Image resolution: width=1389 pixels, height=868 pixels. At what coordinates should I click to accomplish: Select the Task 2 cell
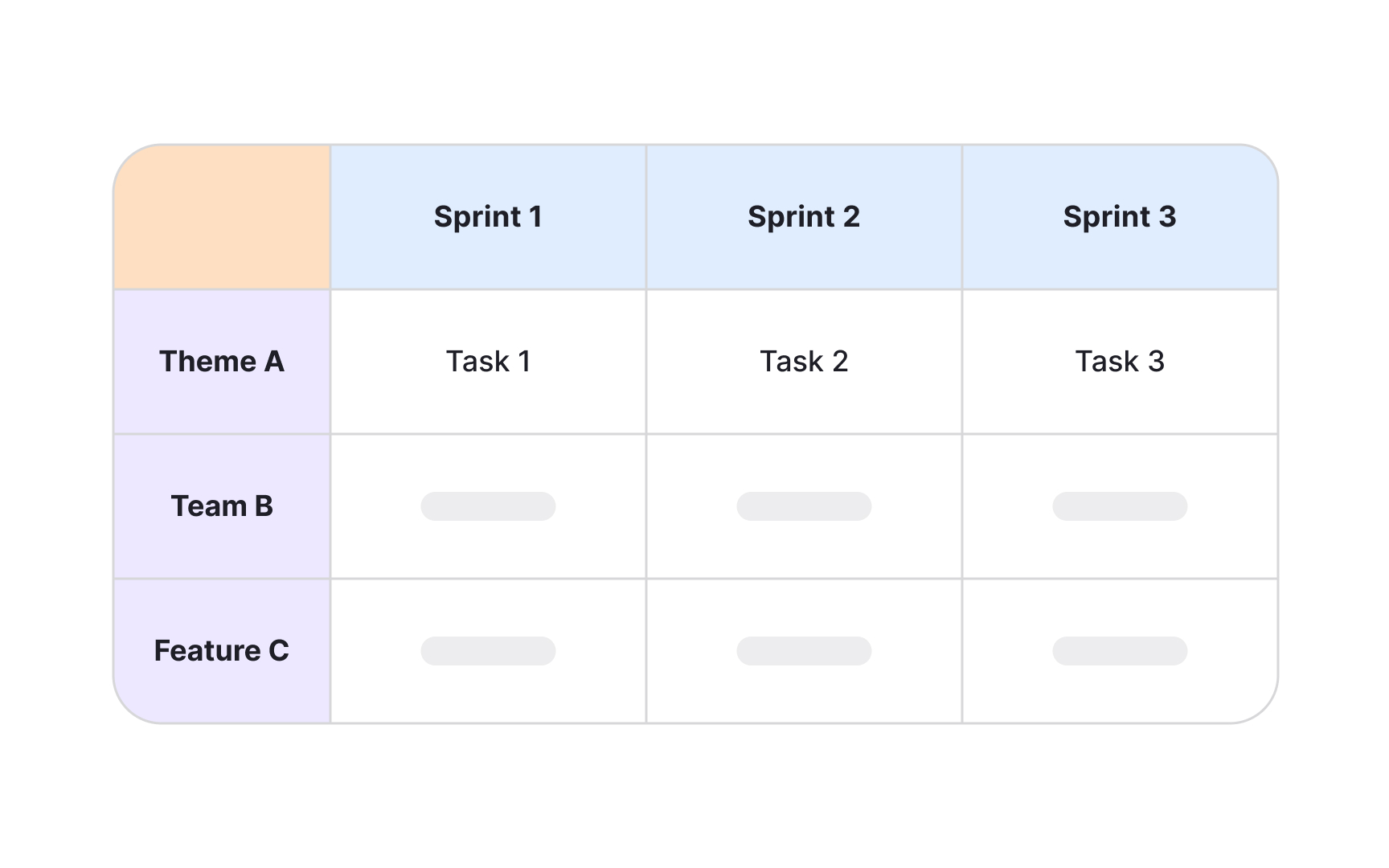click(x=804, y=362)
